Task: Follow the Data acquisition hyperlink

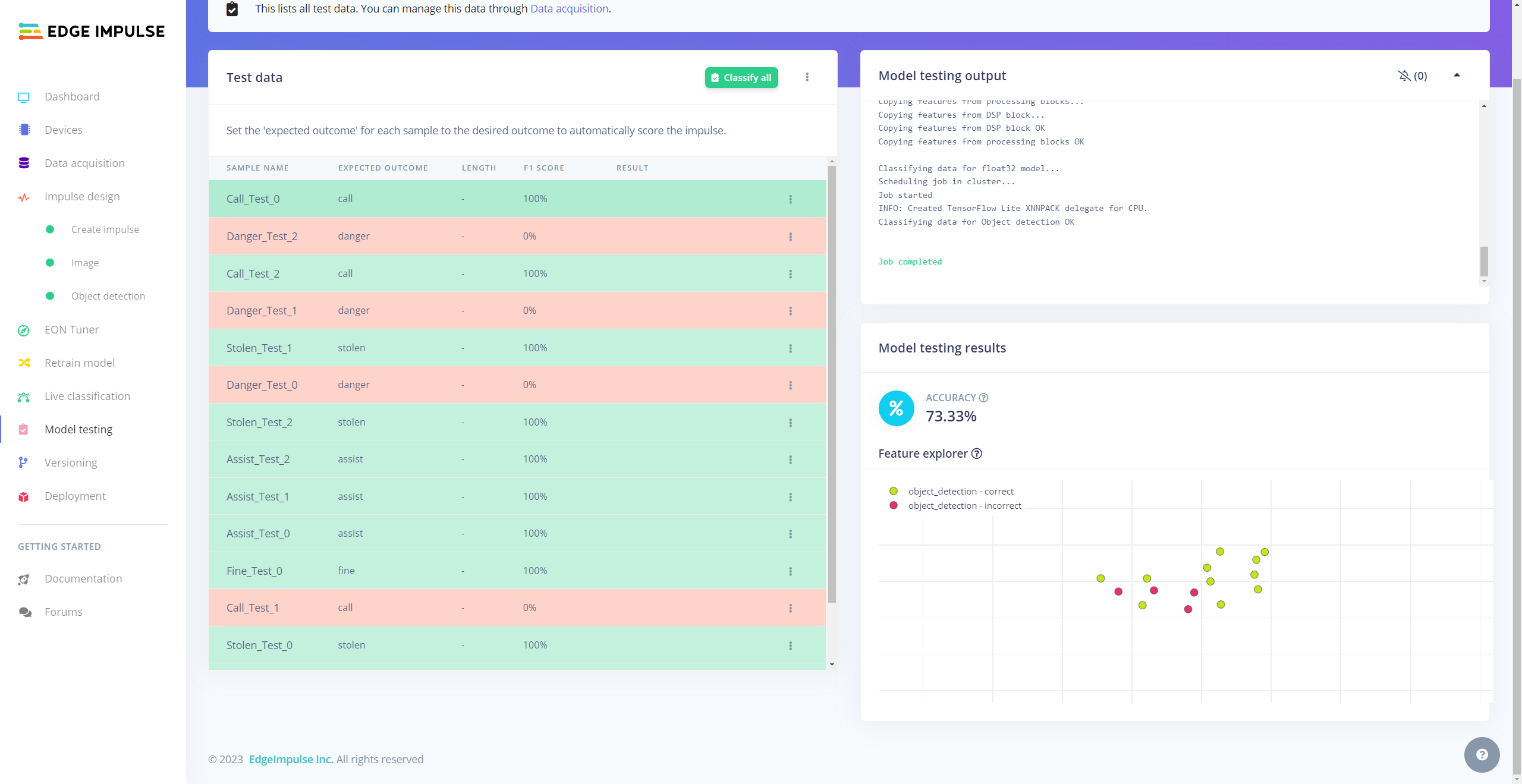Action: (x=569, y=8)
